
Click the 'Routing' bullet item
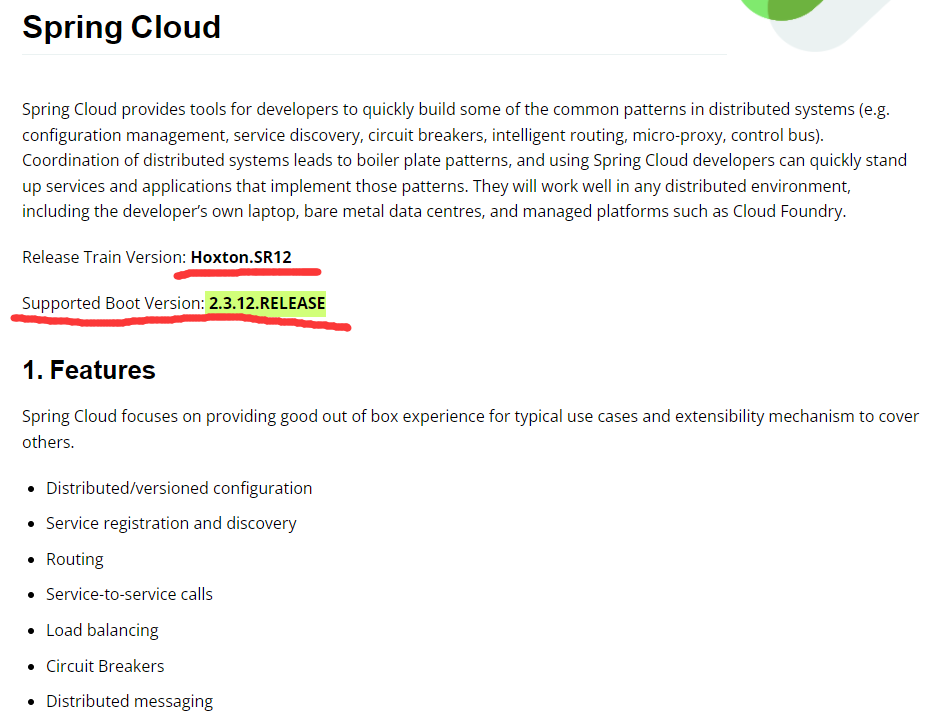pos(75,559)
